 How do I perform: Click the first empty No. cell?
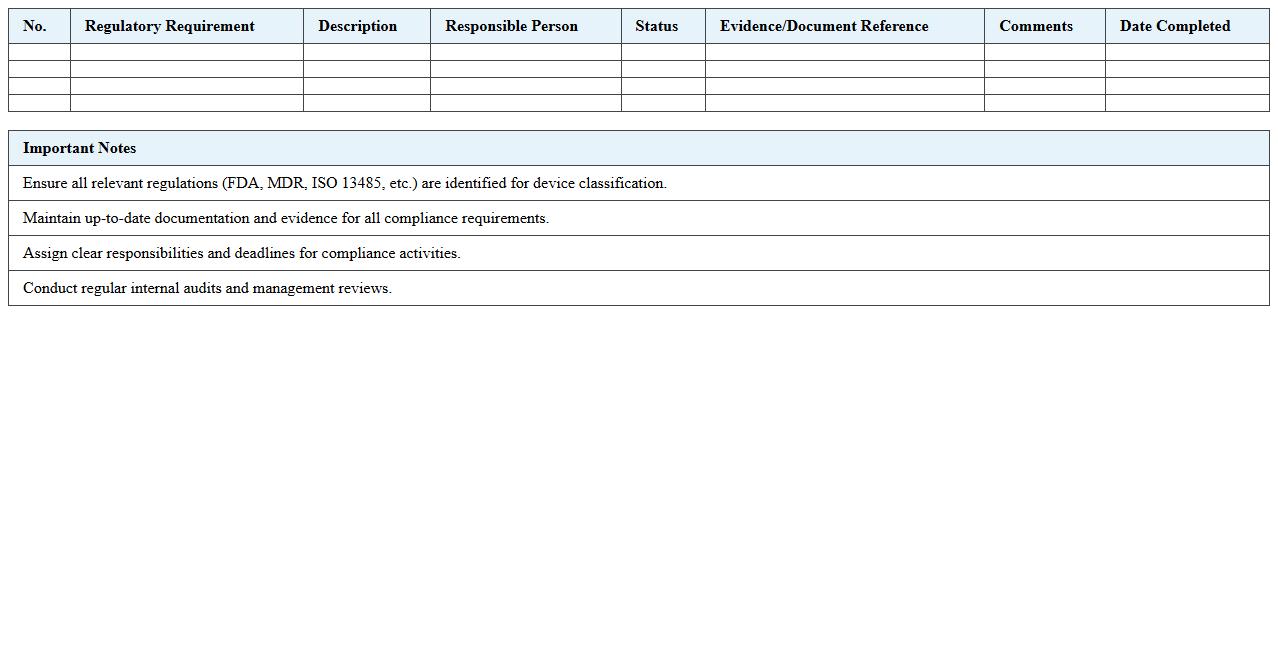click(x=36, y=51)
